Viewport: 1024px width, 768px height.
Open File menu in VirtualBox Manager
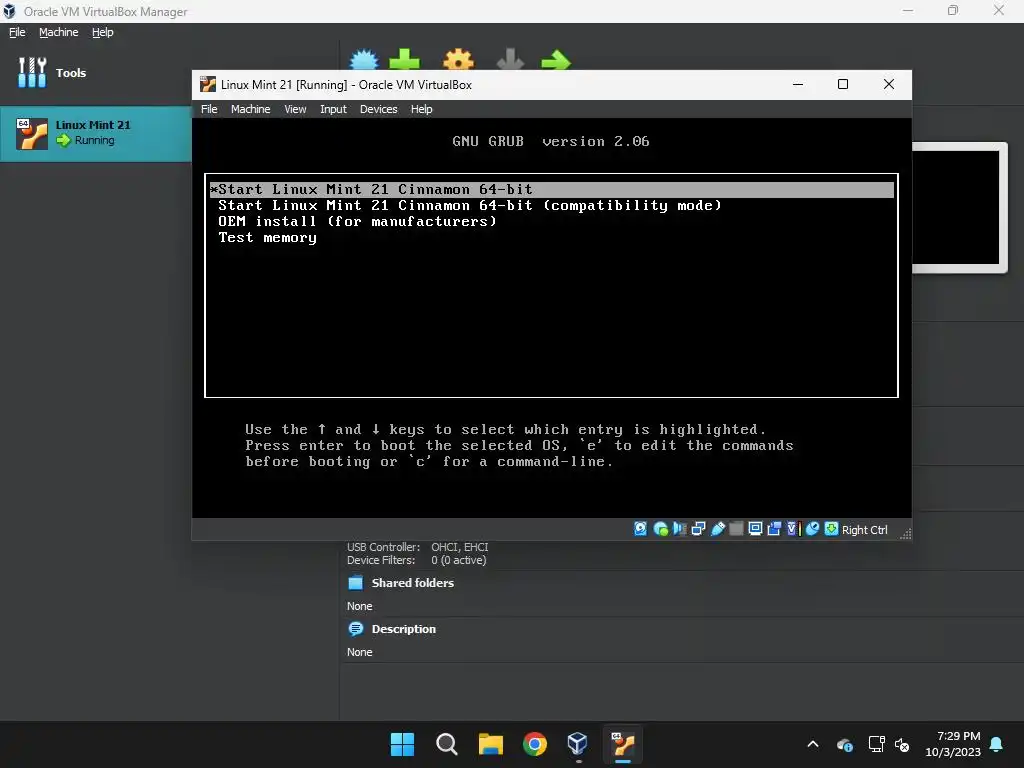pos(17,32)
